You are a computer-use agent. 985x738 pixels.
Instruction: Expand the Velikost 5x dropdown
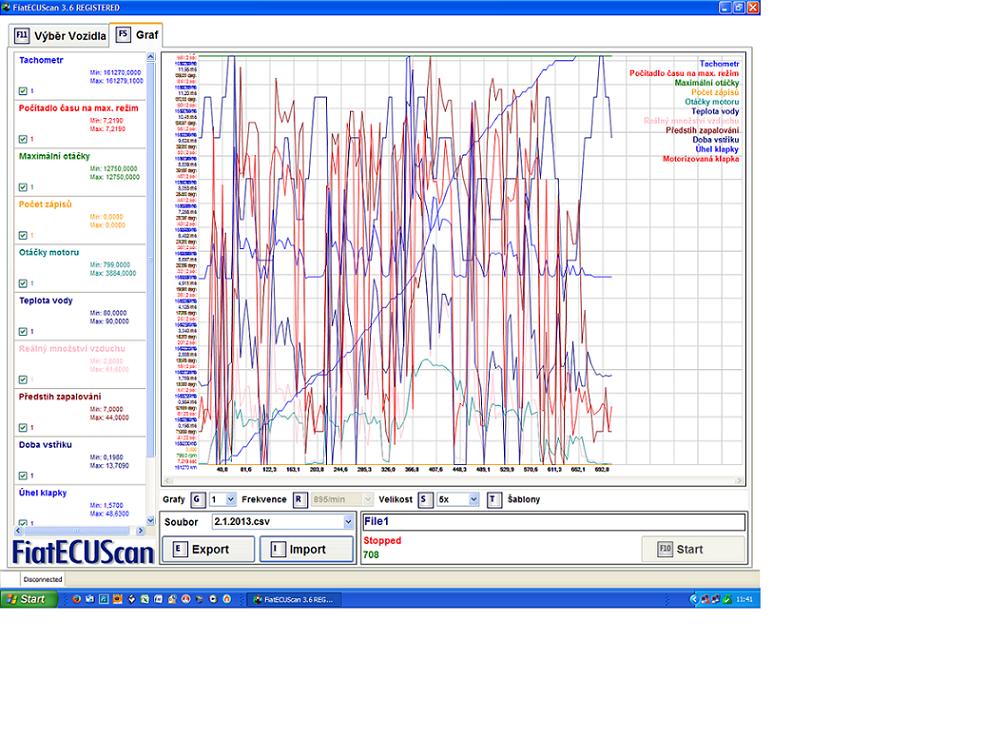pyautogui.click(x=473, y=499)
